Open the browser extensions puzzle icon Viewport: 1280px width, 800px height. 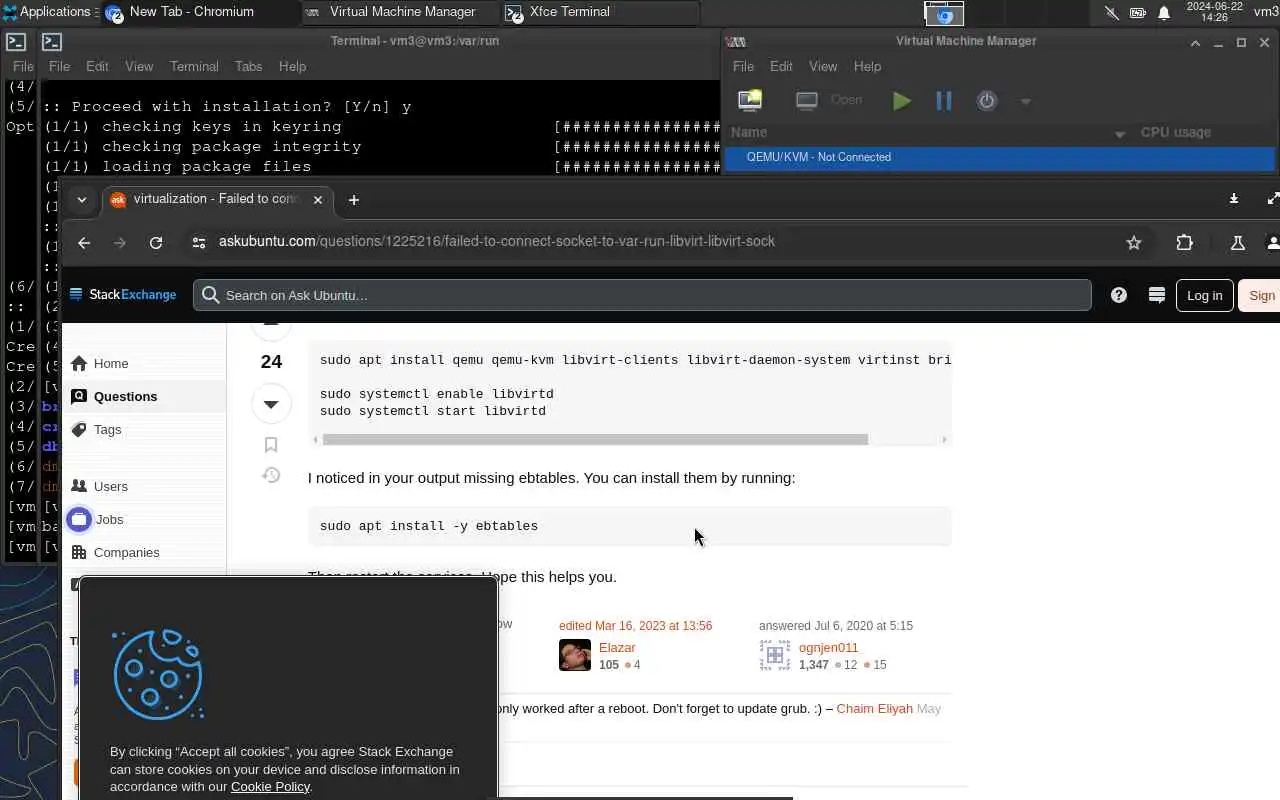(1185, 242)
